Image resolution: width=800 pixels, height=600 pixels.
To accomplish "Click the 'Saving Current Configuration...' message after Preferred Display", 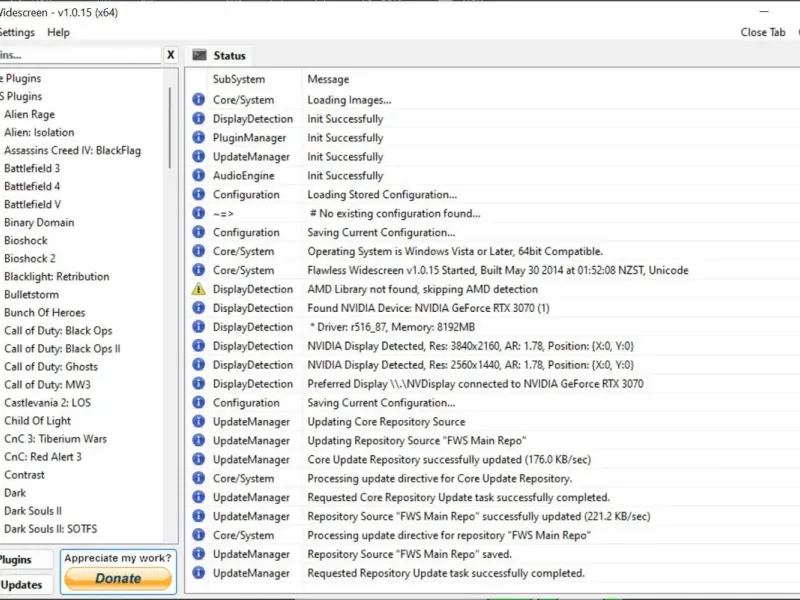I will point(381,403).
